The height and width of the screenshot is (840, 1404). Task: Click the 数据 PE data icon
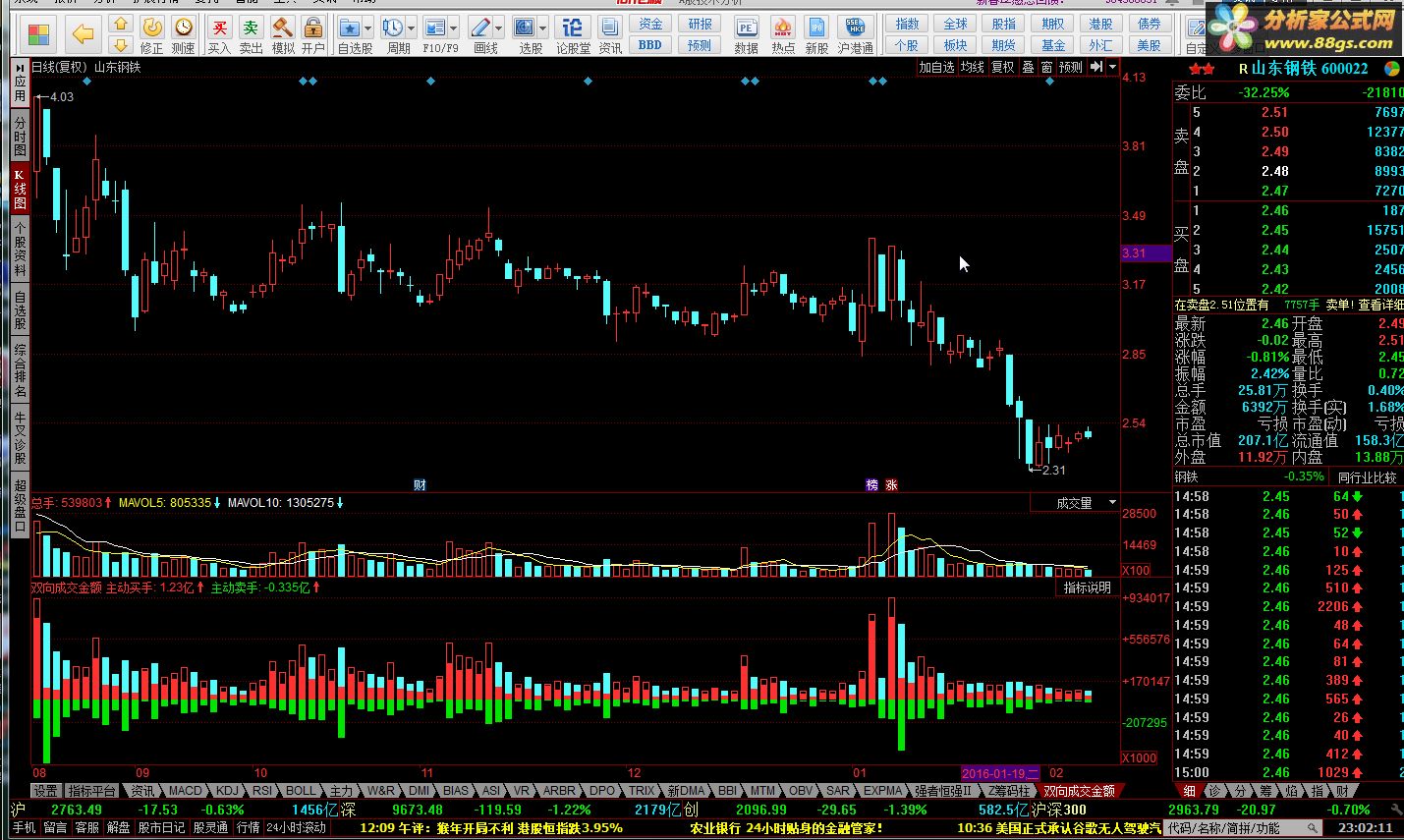click(x=747, y=27)
